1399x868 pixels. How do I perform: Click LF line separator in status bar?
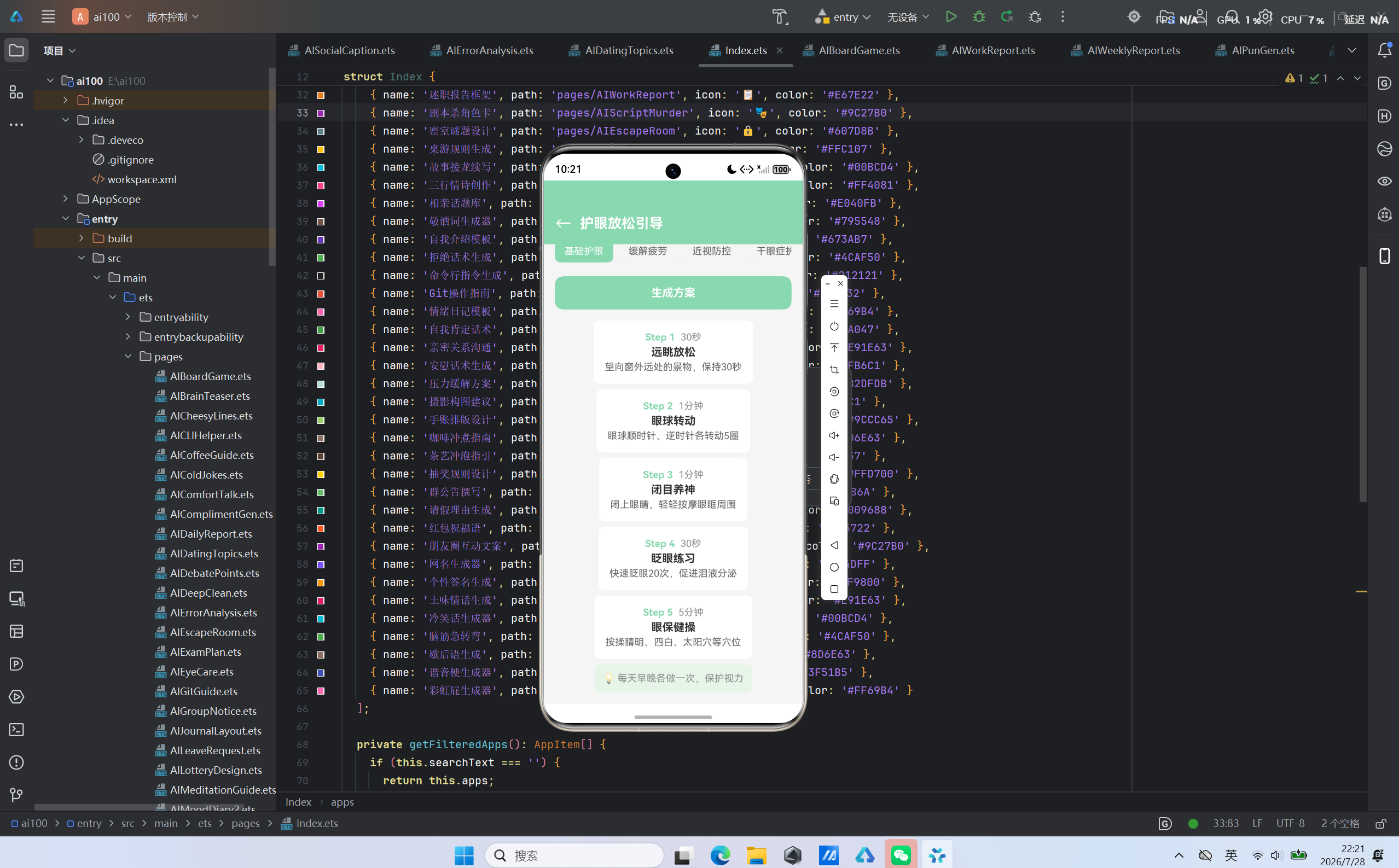click(x=1257, y=824)
